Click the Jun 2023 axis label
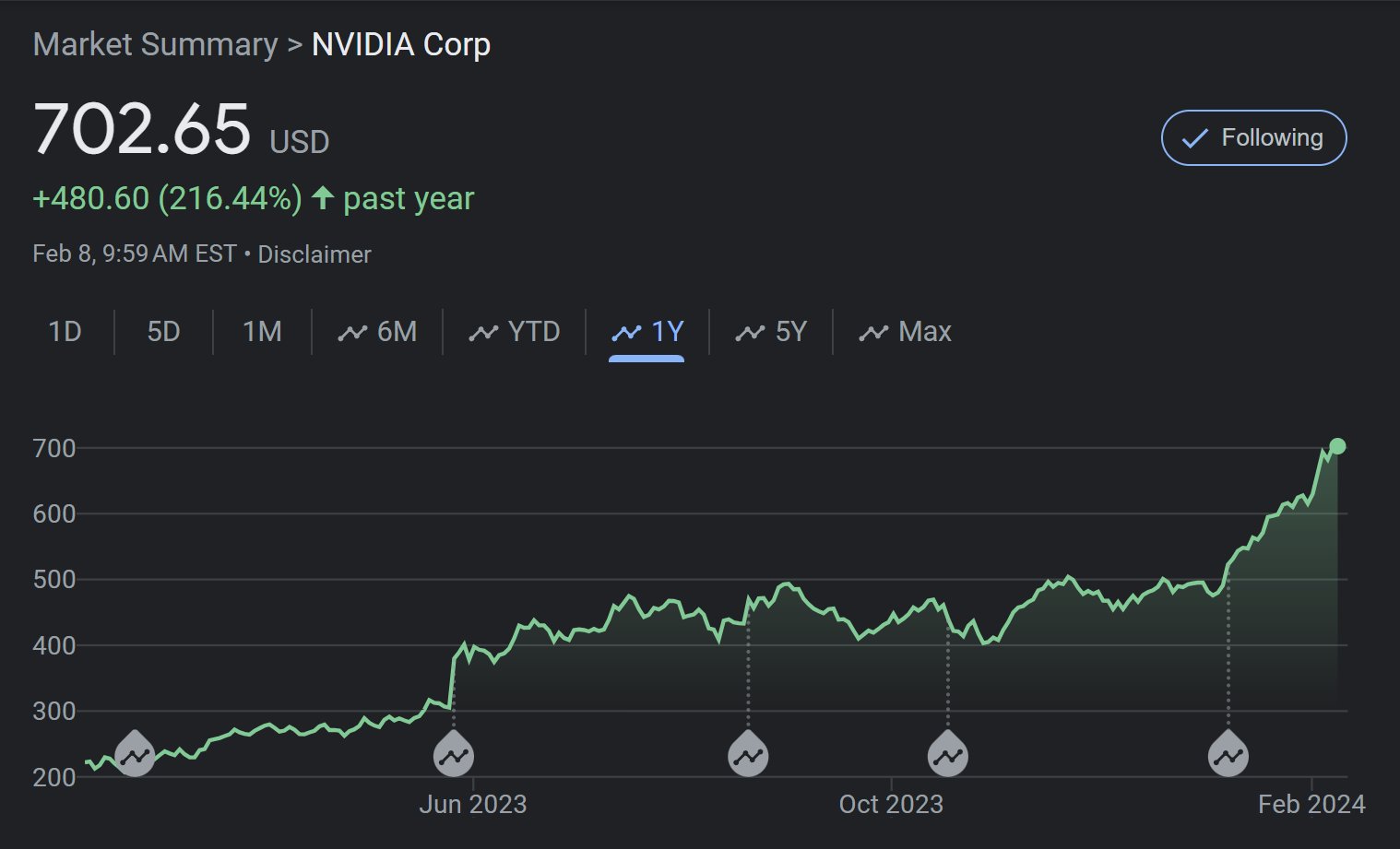The height and width of the screenshot is (849, 1400). coord(473,804)
